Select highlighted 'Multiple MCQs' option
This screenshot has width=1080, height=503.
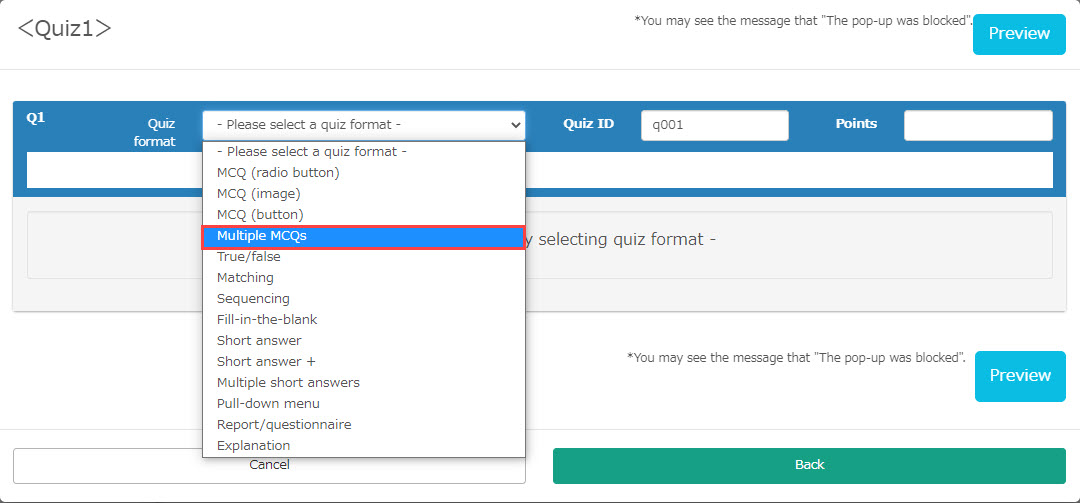click(x=262, y=236)
